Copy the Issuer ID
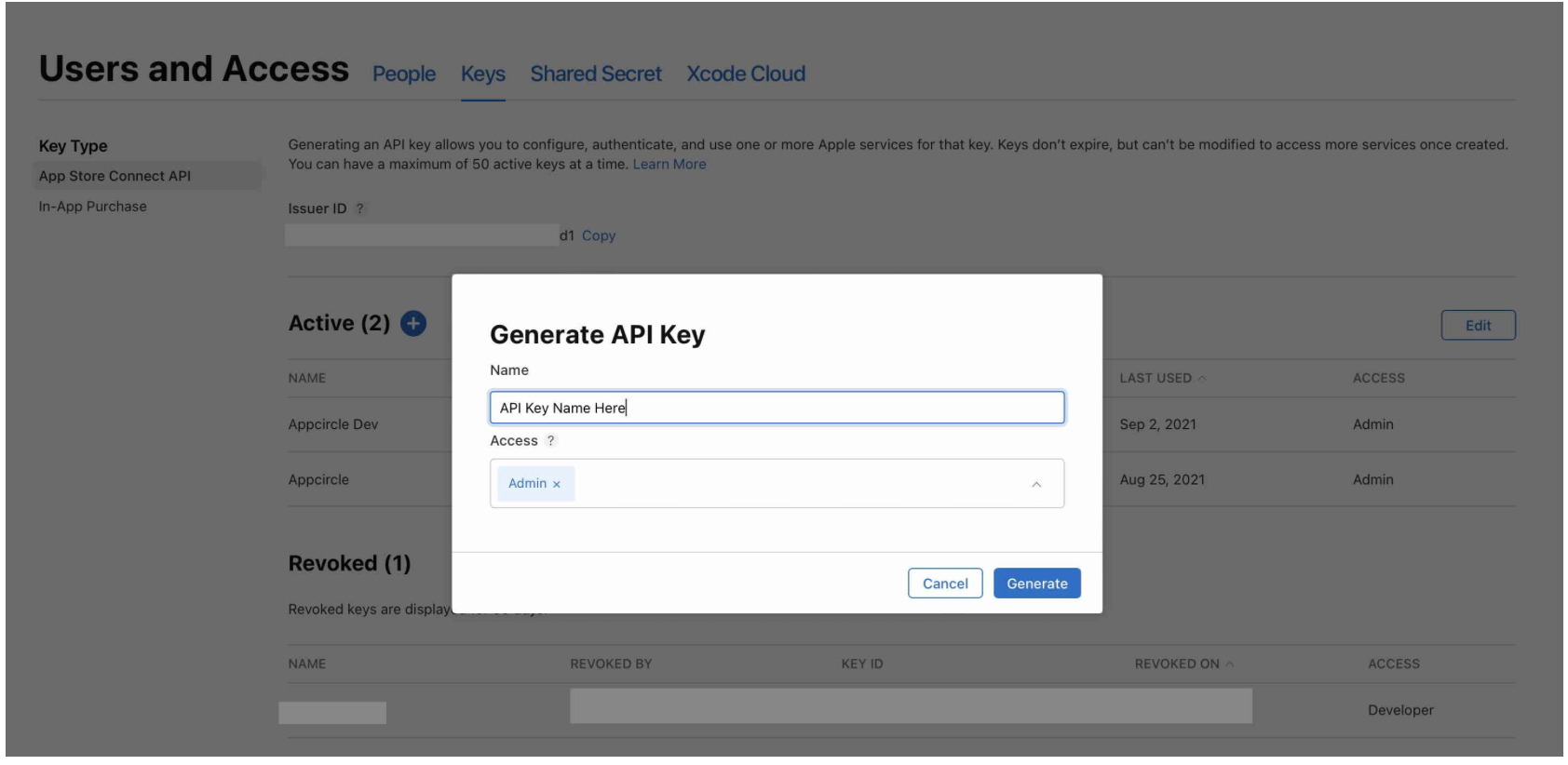This screenshot has width=1568, height=765. click(599, 235)
